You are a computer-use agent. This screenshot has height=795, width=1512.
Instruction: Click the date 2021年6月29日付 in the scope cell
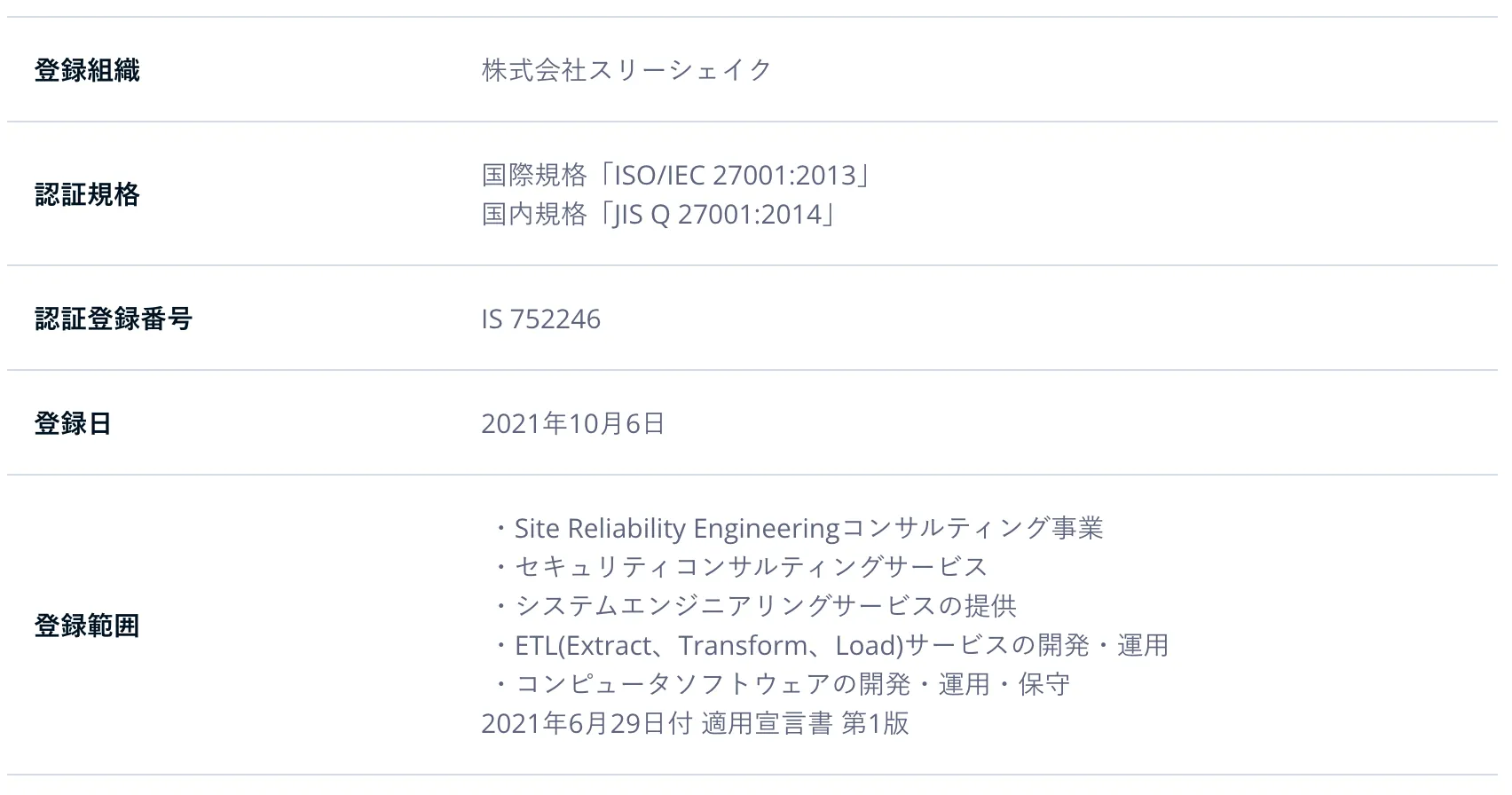(x=586, y=723)
